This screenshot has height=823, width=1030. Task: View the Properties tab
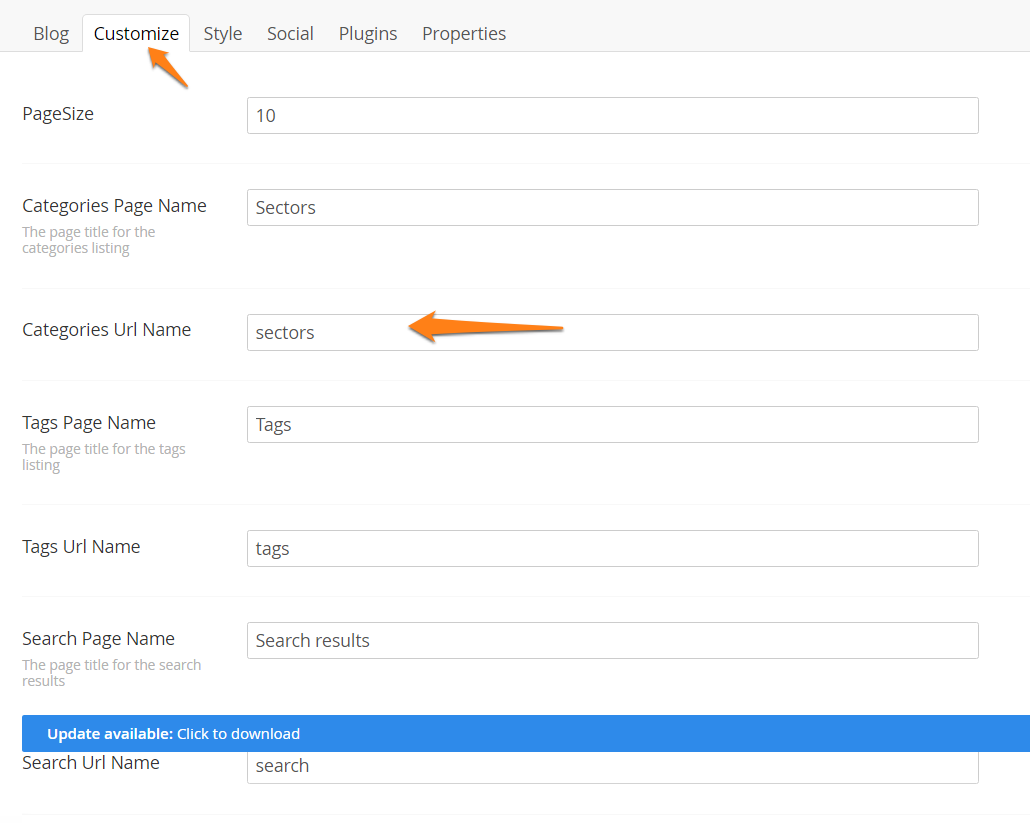pyautogui.click(x=464, y=33)
